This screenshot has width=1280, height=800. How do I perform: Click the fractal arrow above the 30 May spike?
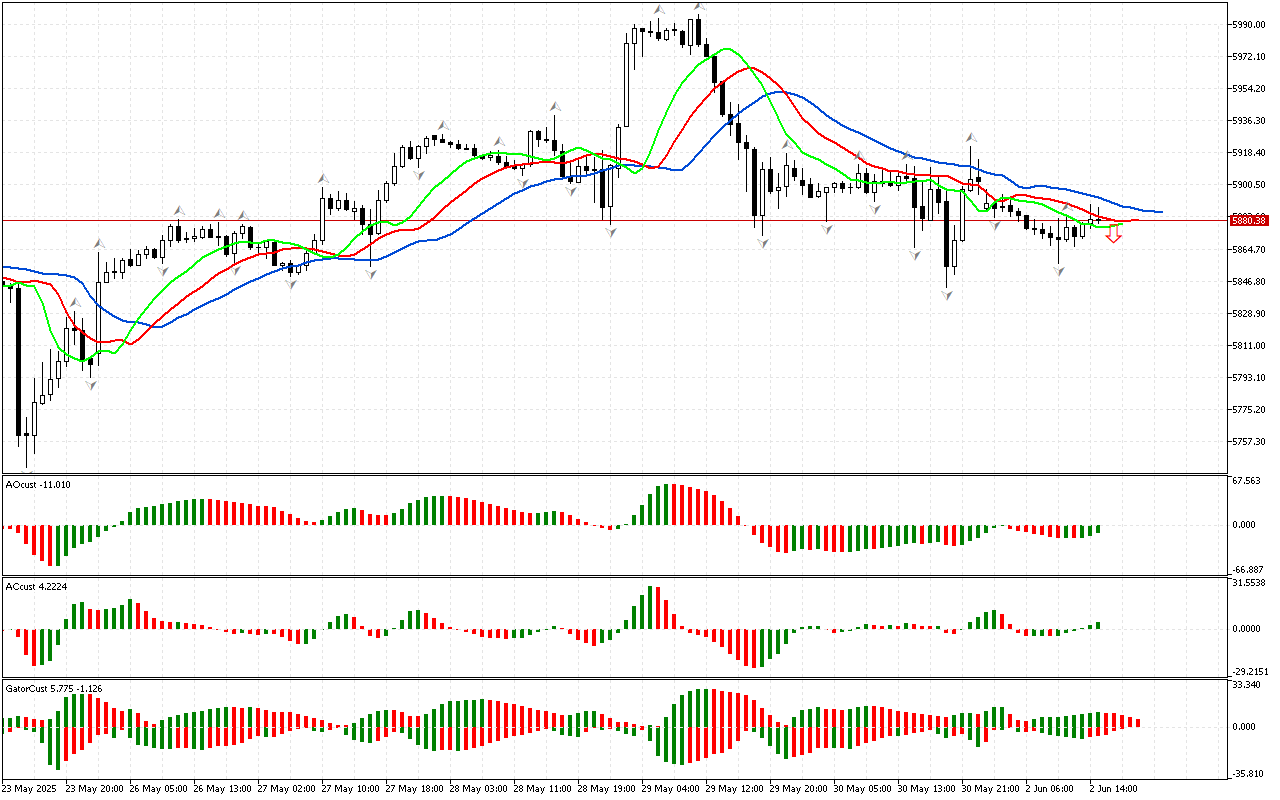(x=970, y=138)
